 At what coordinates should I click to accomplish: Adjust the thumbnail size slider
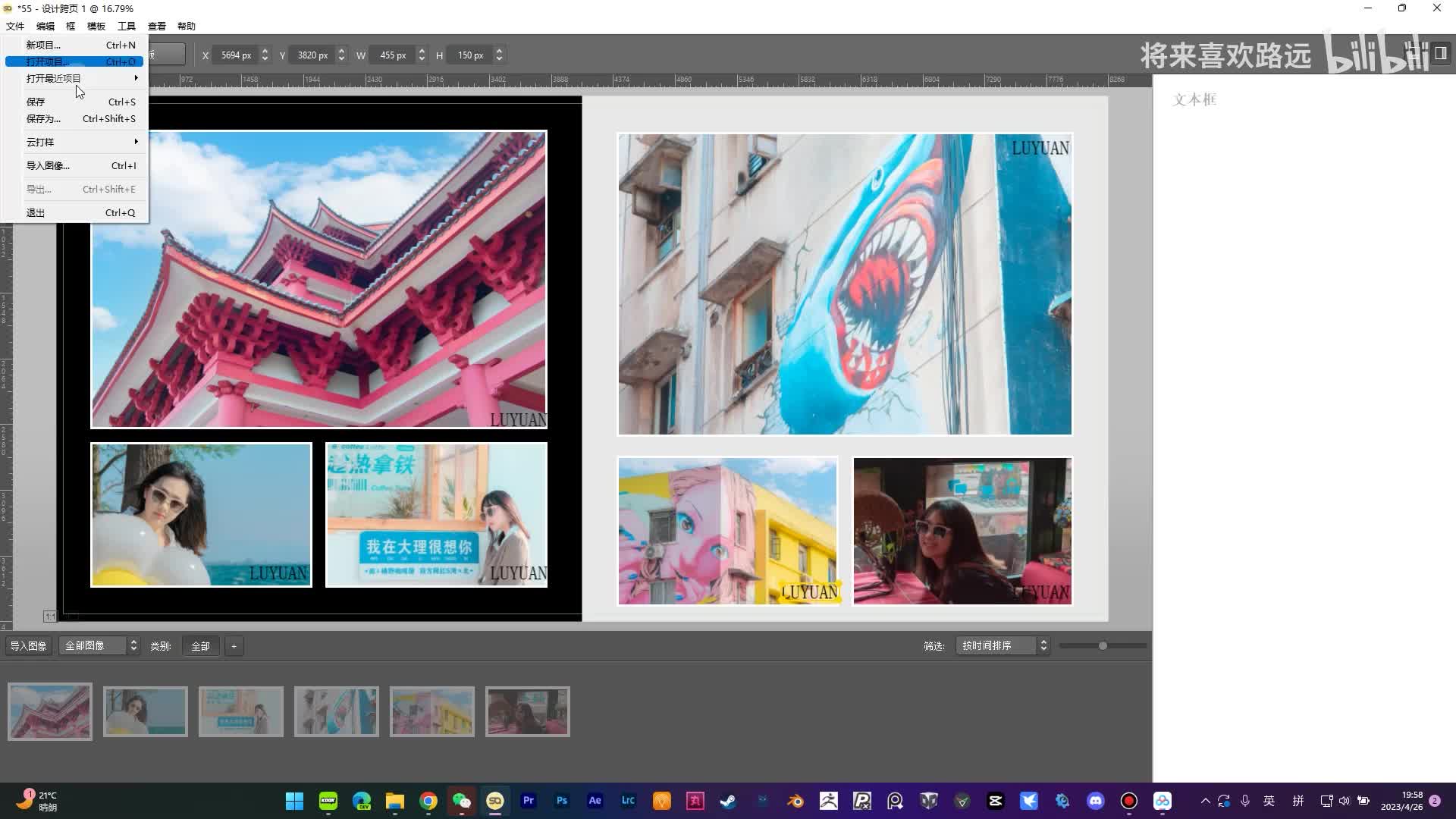(x=1103, y=646)
